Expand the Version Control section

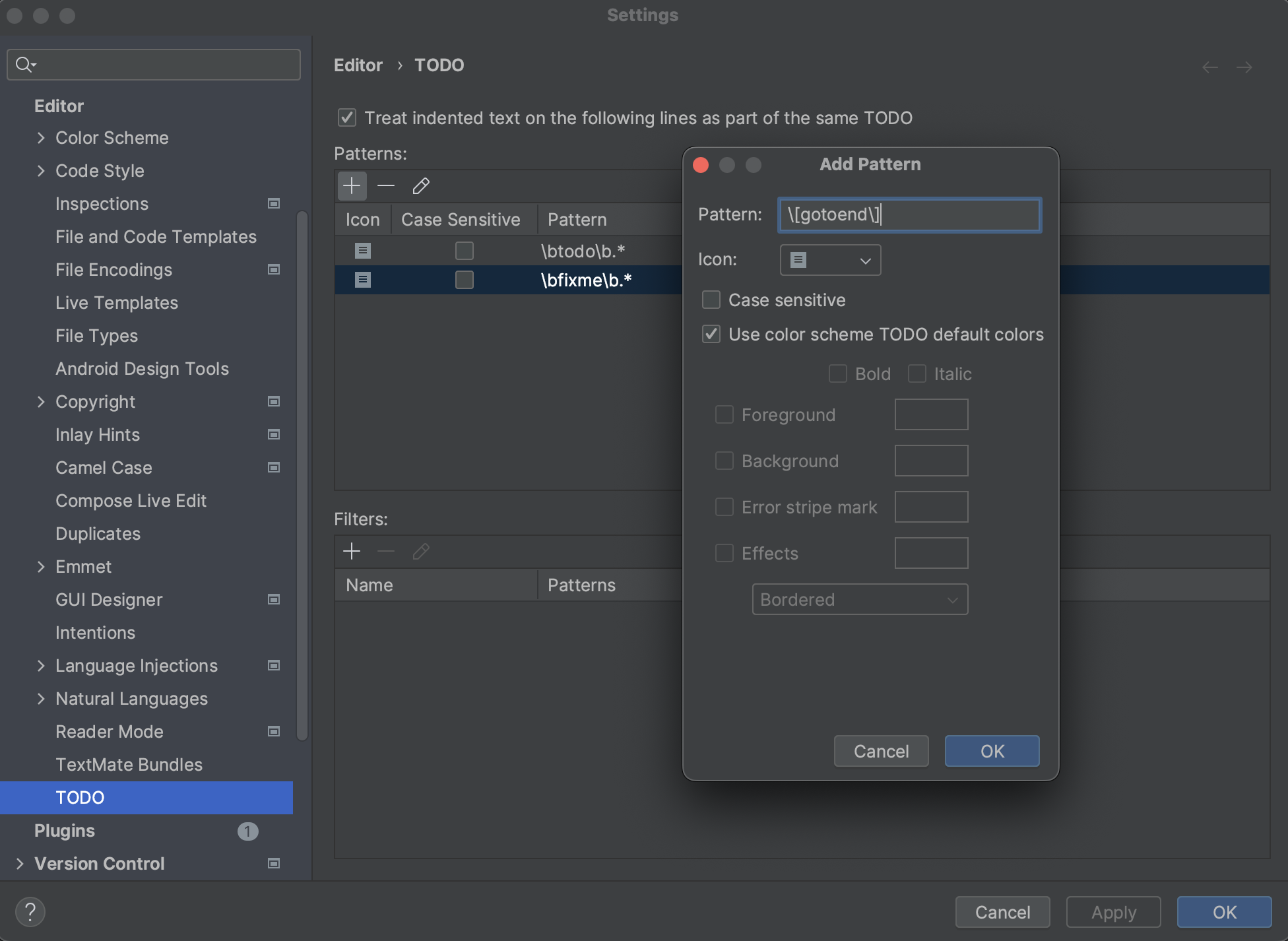pyautogui.click(x=20, y=863)
